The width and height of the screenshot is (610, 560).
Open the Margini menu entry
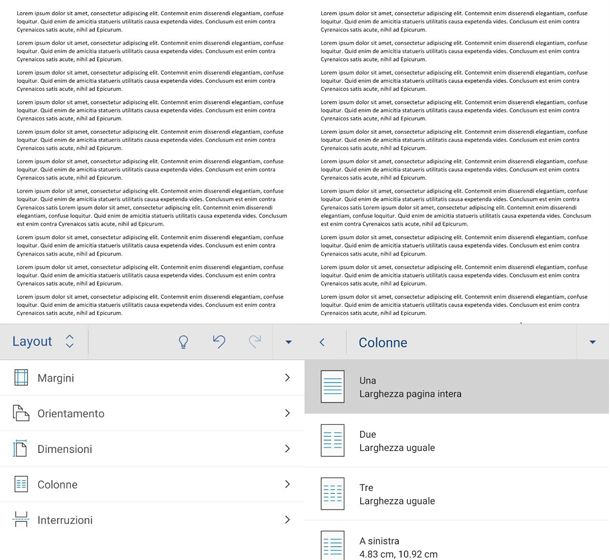pyautogui.click(x=152, y=378)
